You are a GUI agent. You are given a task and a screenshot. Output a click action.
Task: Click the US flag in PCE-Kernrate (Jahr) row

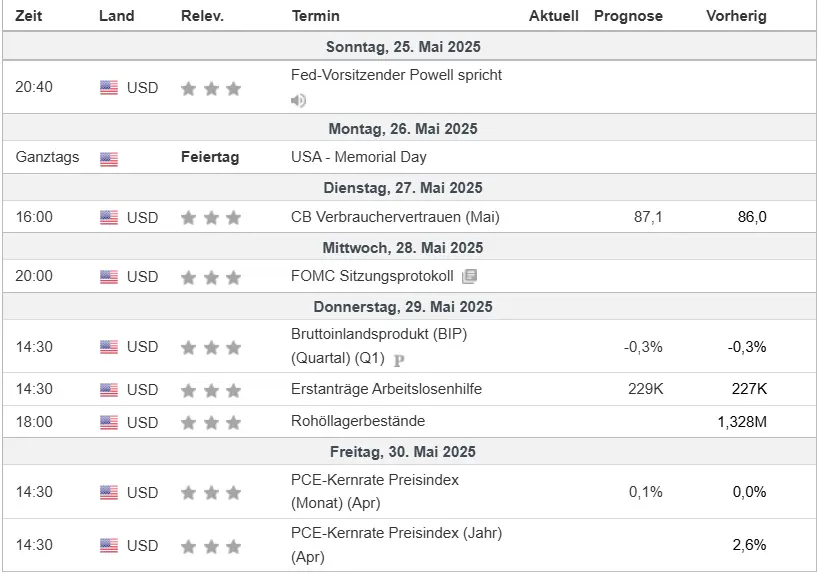109,546
